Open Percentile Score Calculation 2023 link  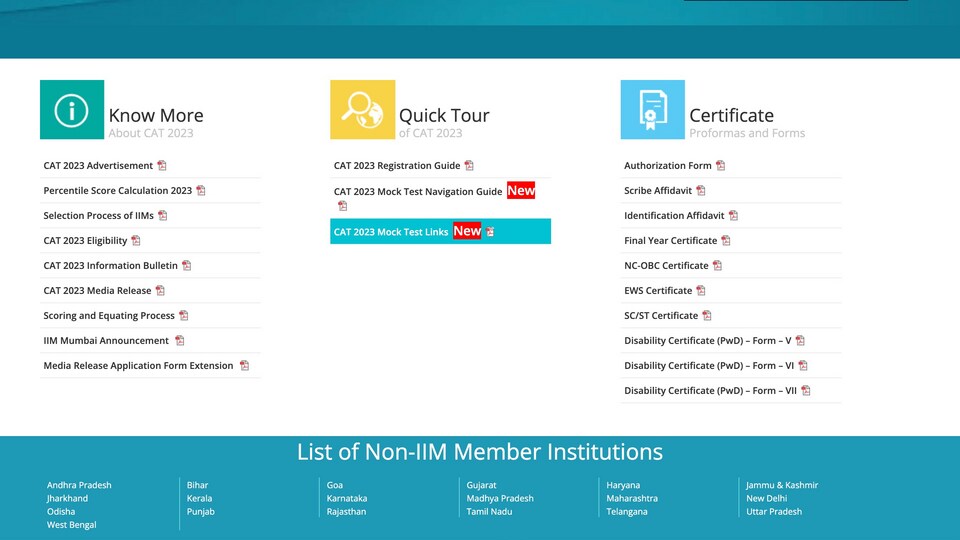[x=118, y=190]
